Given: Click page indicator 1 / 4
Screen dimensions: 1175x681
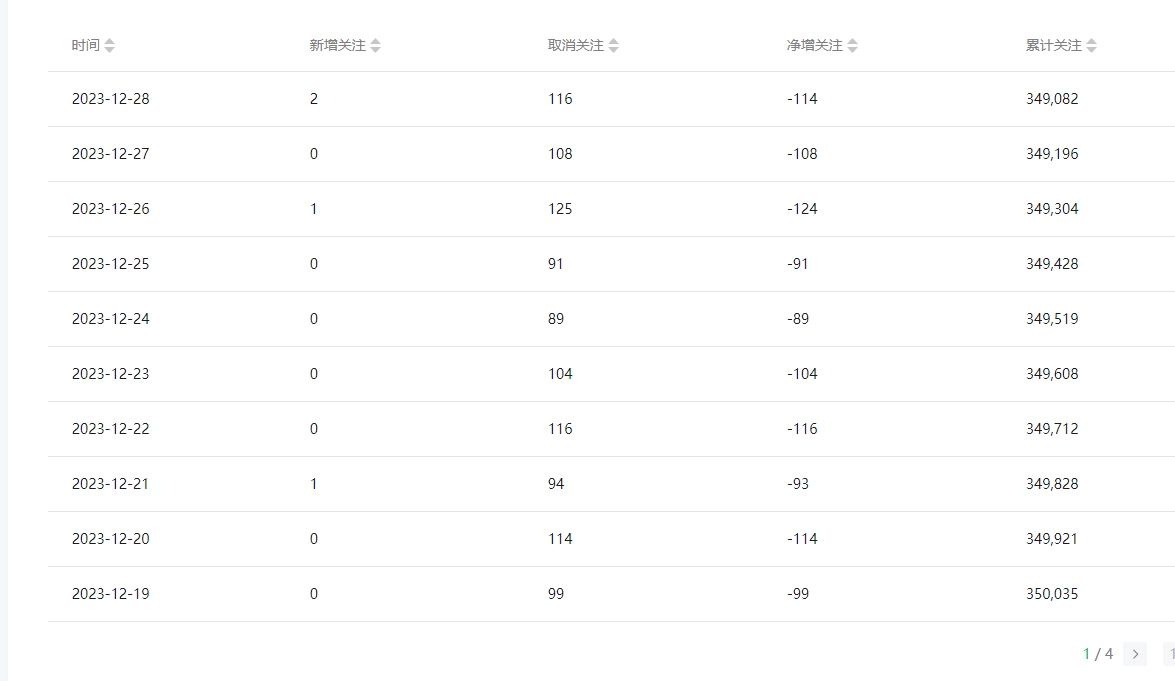Looking at the screenshot, I should tap(1098, 654).
